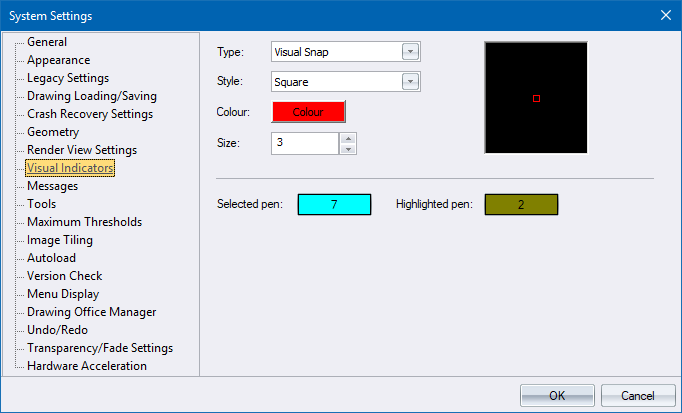Increase Size with the up spinner arrow
The image size is (682, 413).
click(x=348, y=138)
